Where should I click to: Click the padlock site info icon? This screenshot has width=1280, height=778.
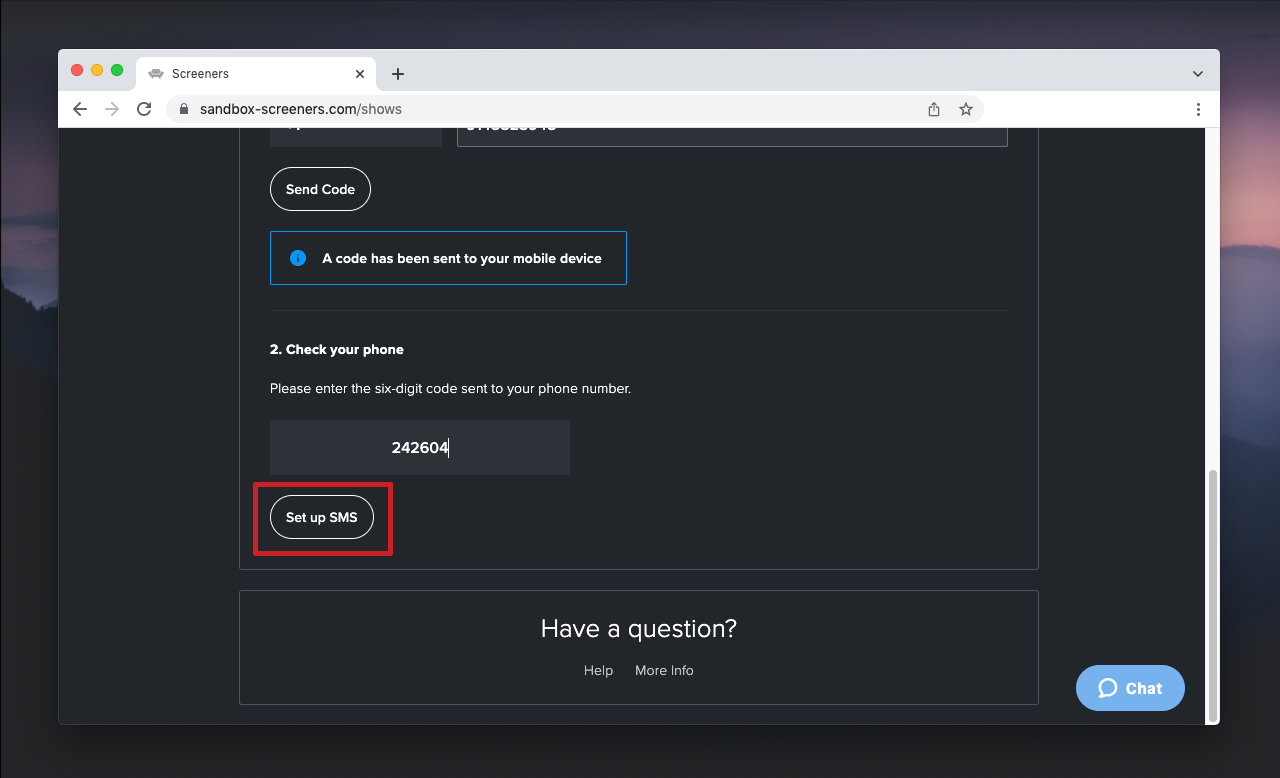click(x=183, y=109)
